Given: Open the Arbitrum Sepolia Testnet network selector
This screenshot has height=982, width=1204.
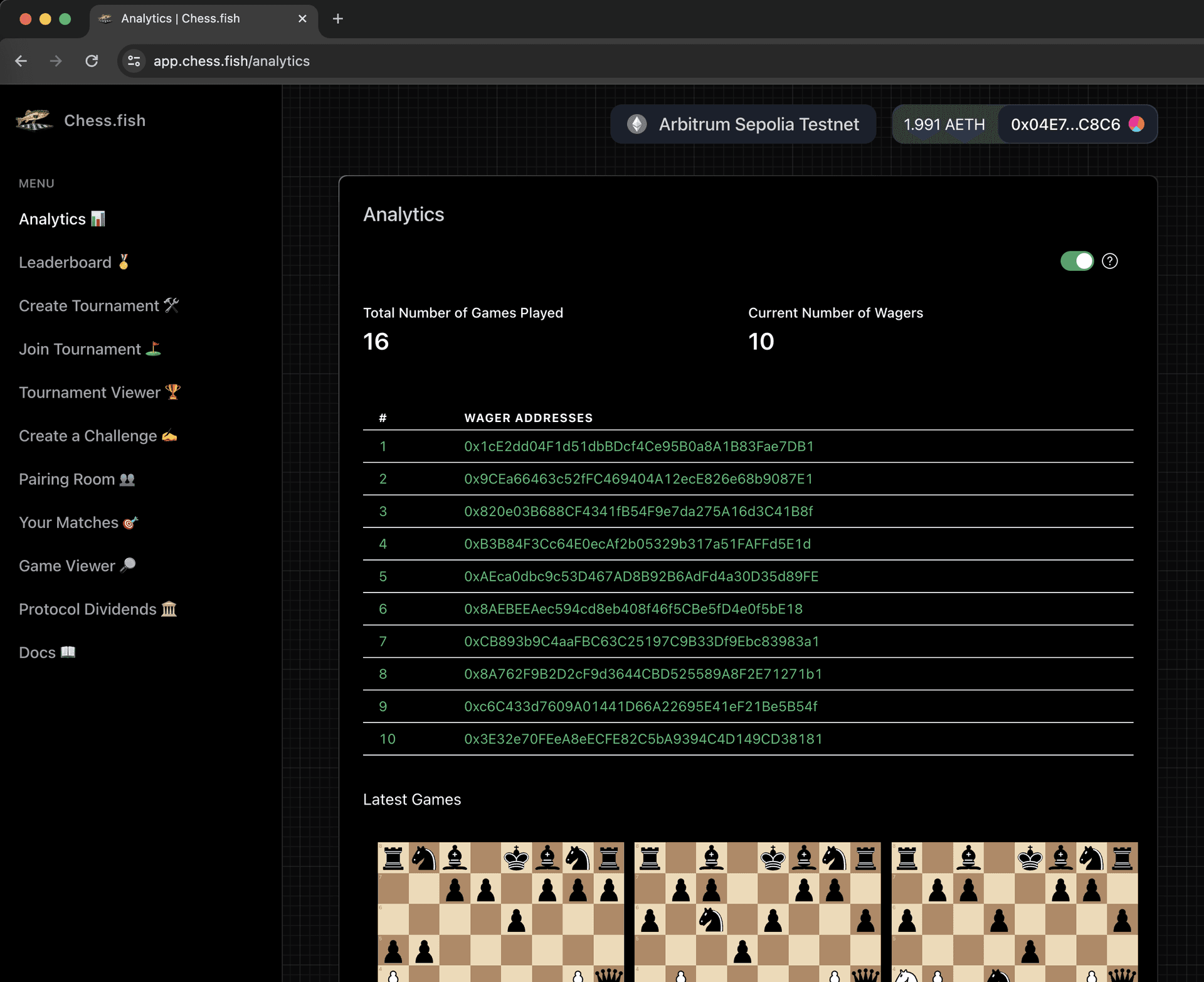Looking at the screenshot, I should tap(743, 124).
